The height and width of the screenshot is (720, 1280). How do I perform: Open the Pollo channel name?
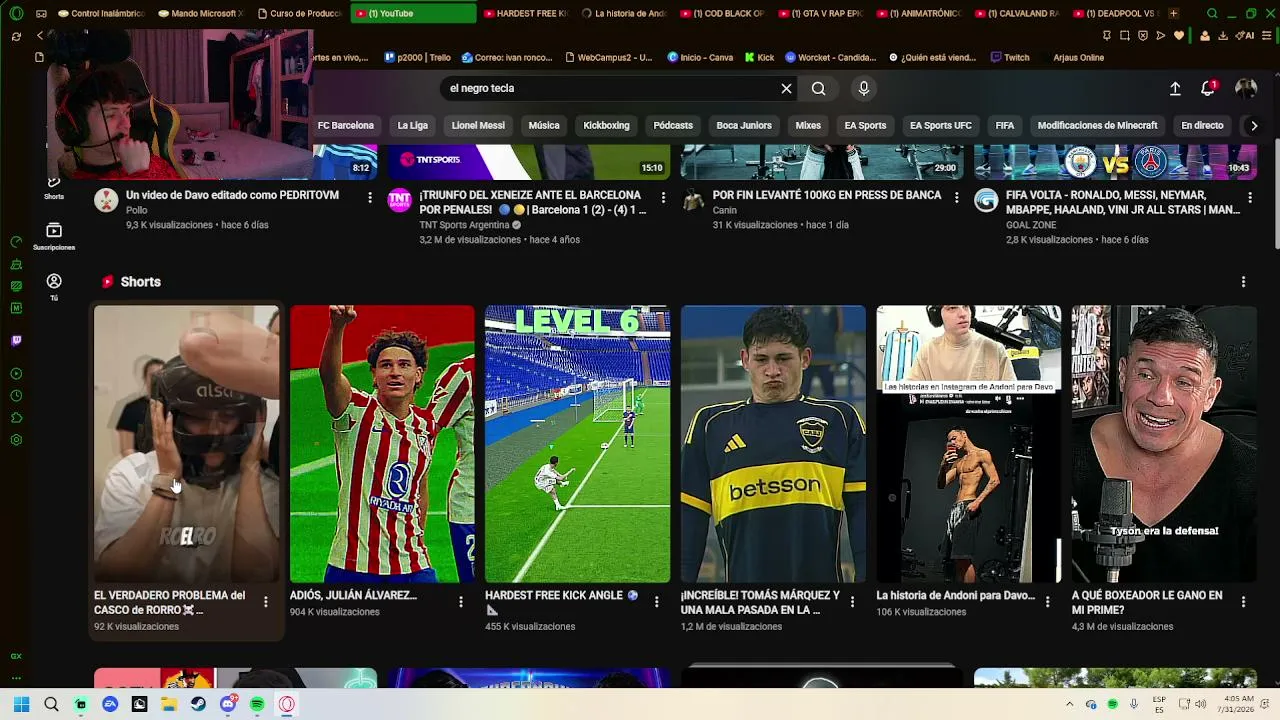(x=137, y=210)
